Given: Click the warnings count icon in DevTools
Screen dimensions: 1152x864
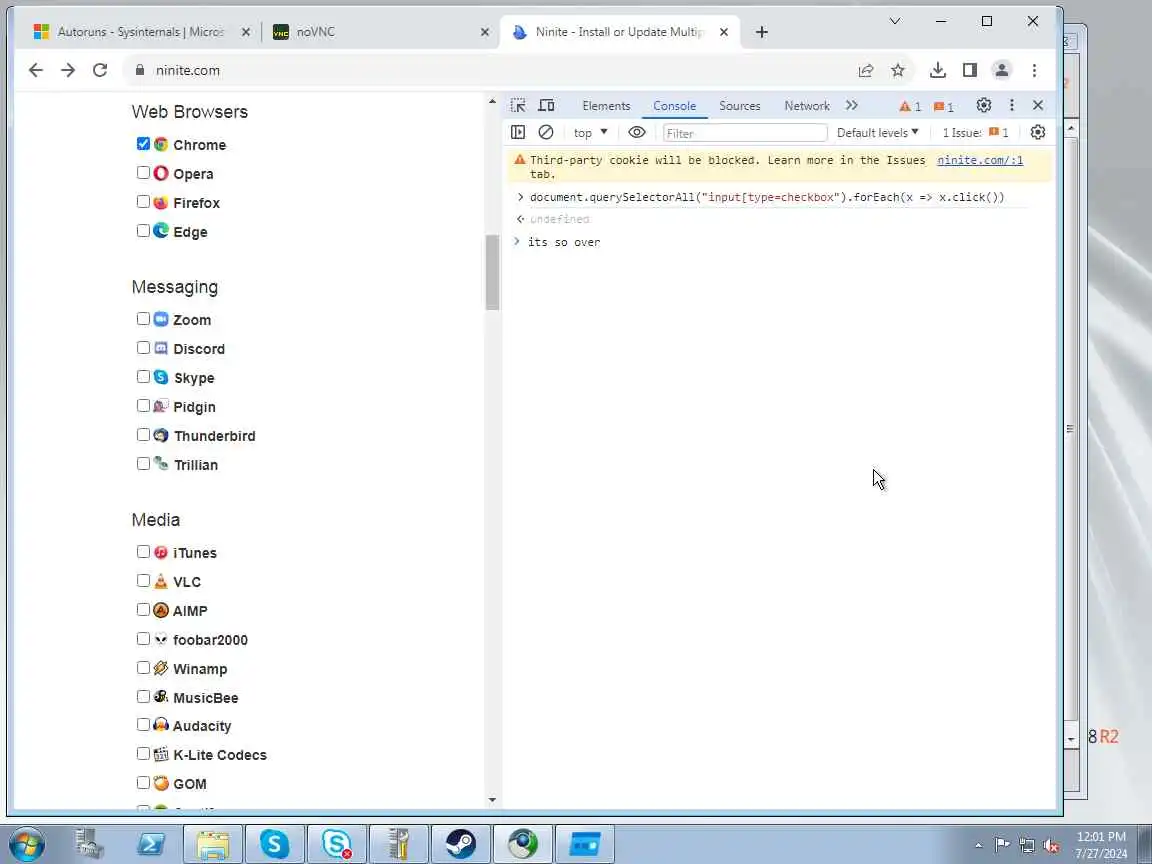Looking at the screenshot, I should [910, 107].
